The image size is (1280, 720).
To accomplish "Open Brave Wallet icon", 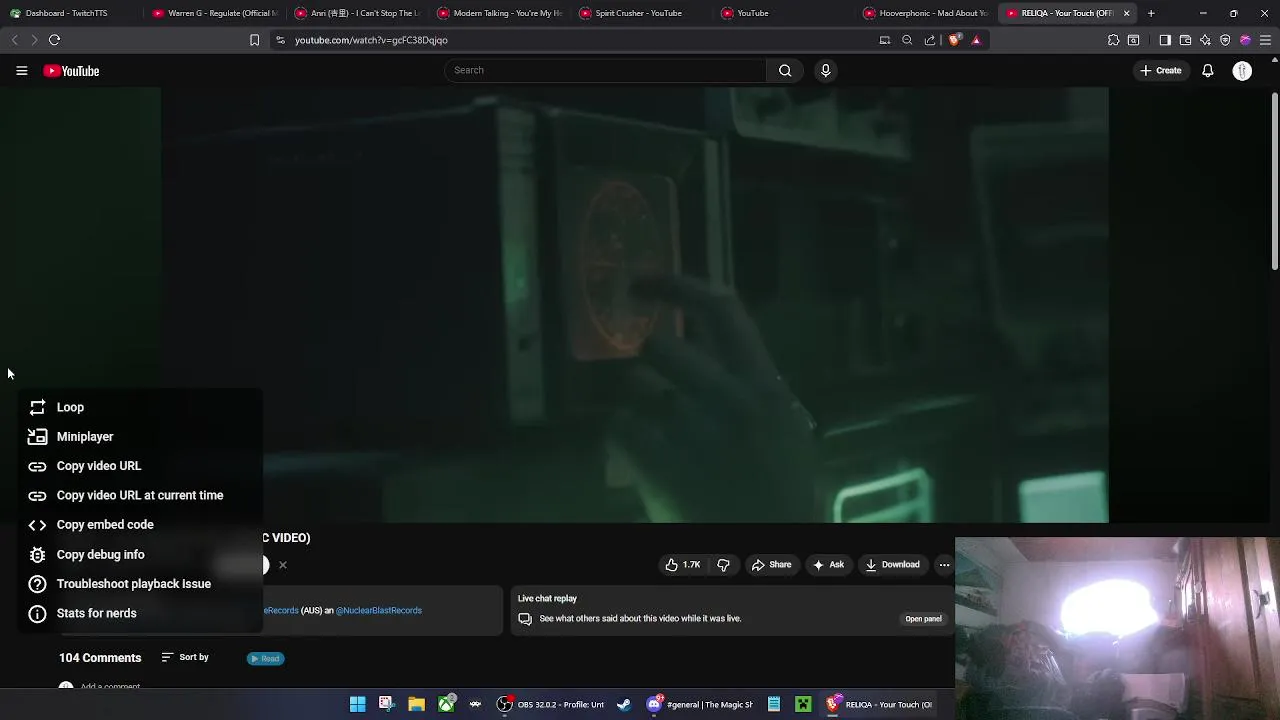I will click(1185, 40).
